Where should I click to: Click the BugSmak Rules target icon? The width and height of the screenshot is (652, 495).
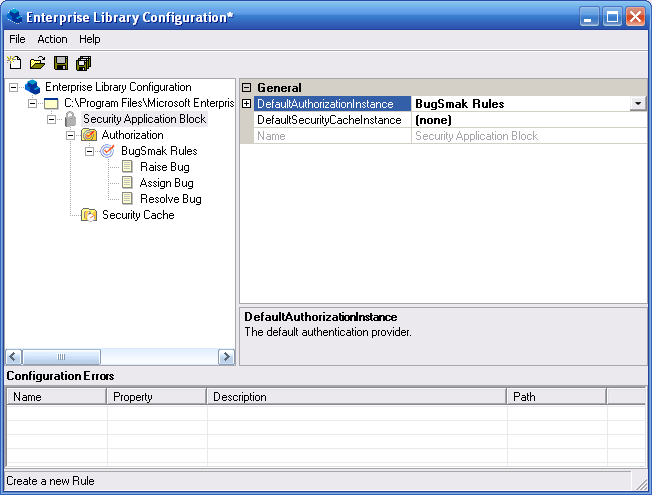point(108,151)
